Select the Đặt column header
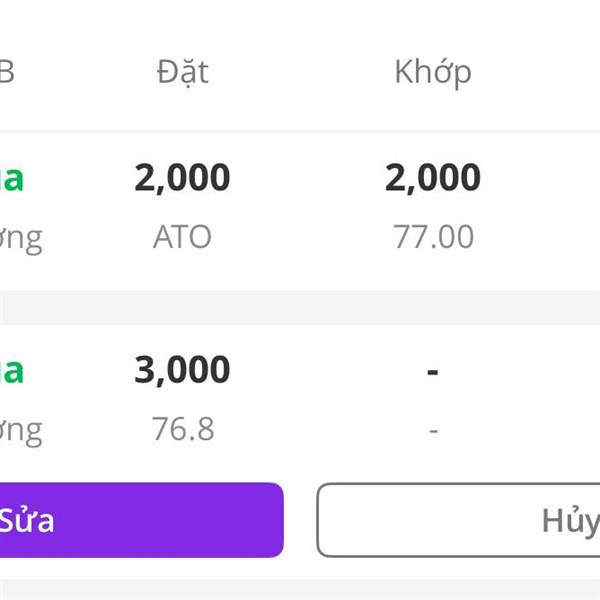The height and width of the screenshot is (600, 600). click(182, 72)
